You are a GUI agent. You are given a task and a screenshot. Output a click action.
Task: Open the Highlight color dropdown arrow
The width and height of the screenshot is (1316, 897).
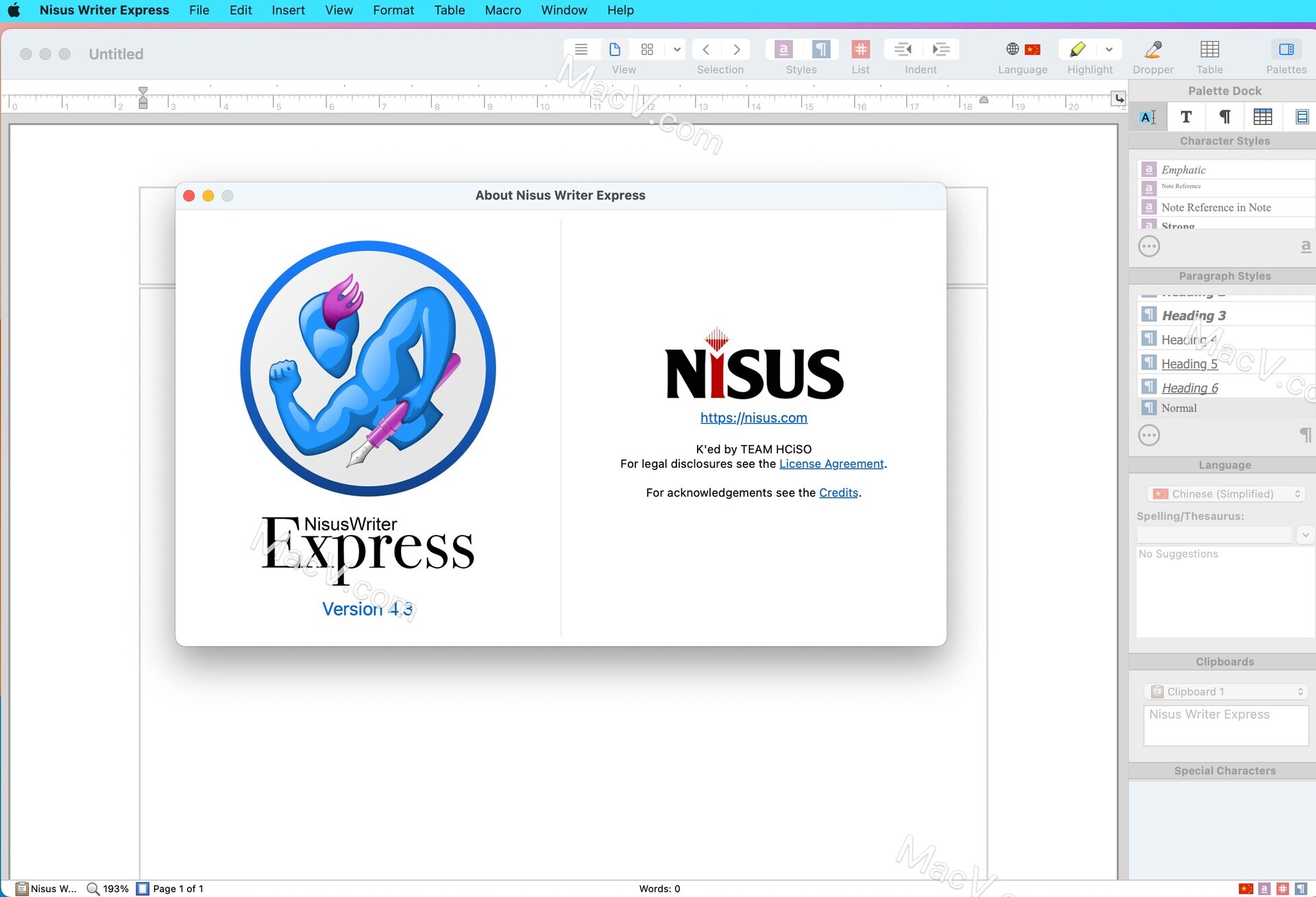1109,49
